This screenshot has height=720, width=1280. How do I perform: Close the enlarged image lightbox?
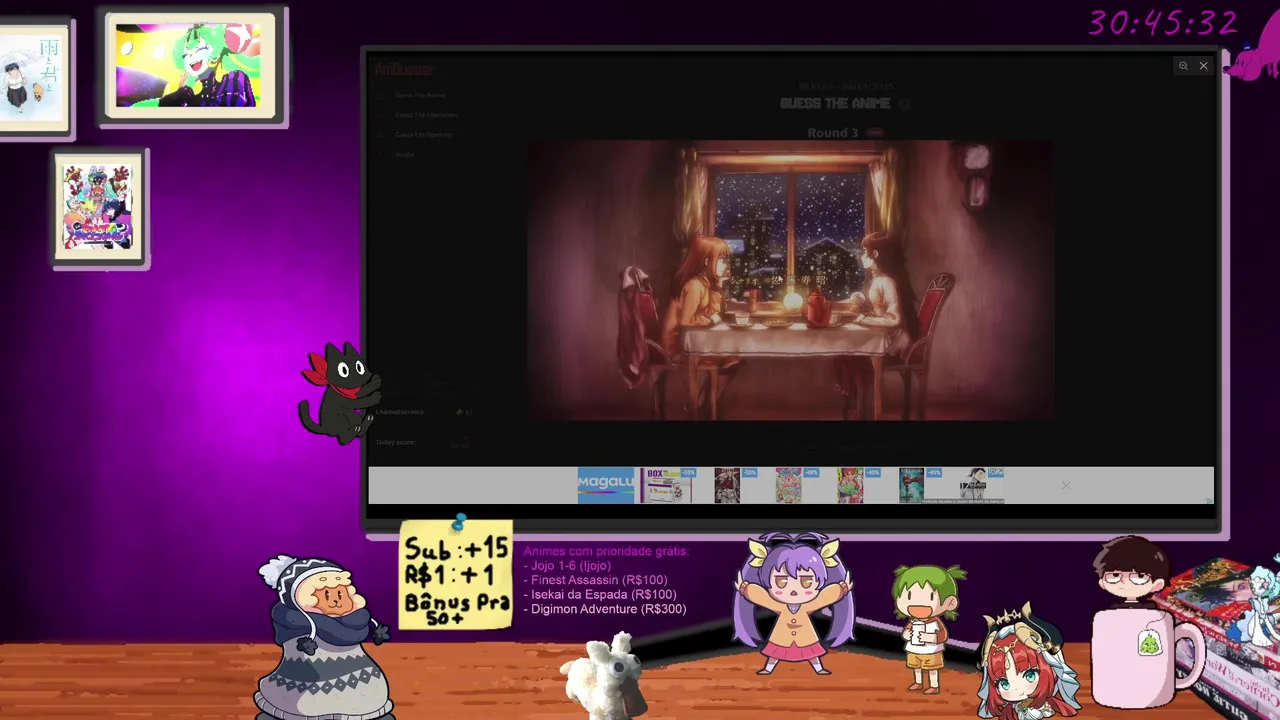(1204, 66)
